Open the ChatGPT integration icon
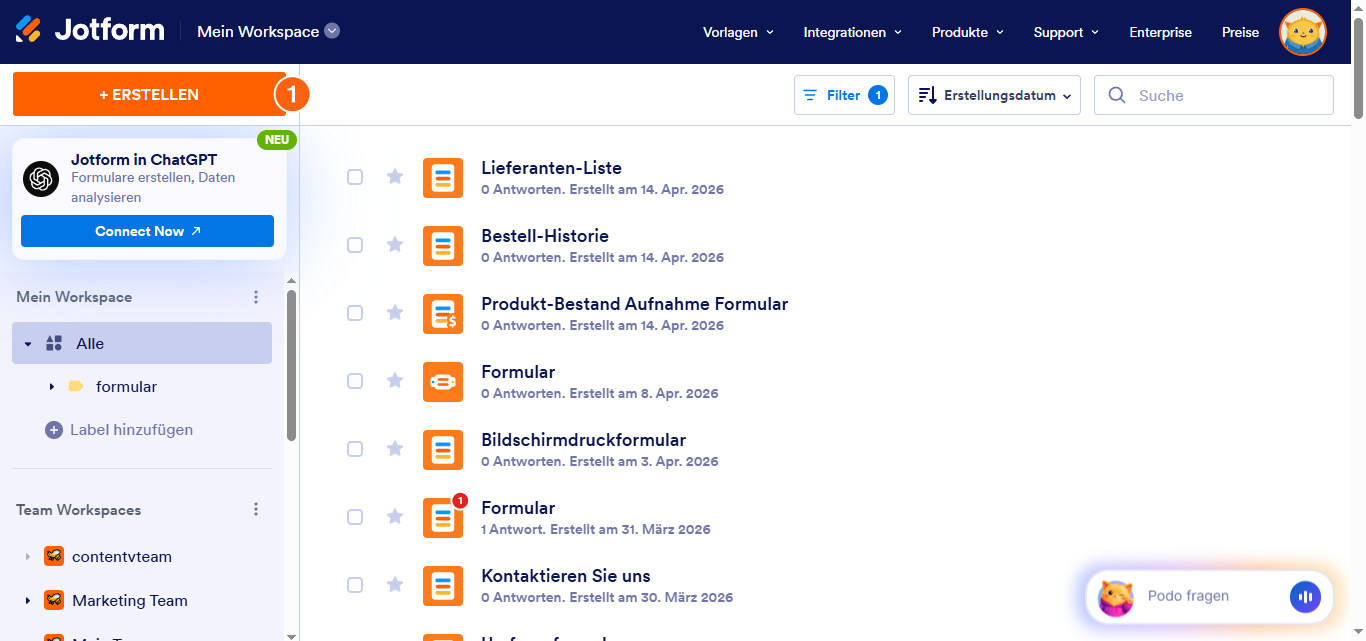1366x641 pixels. [x=40, y=178]
